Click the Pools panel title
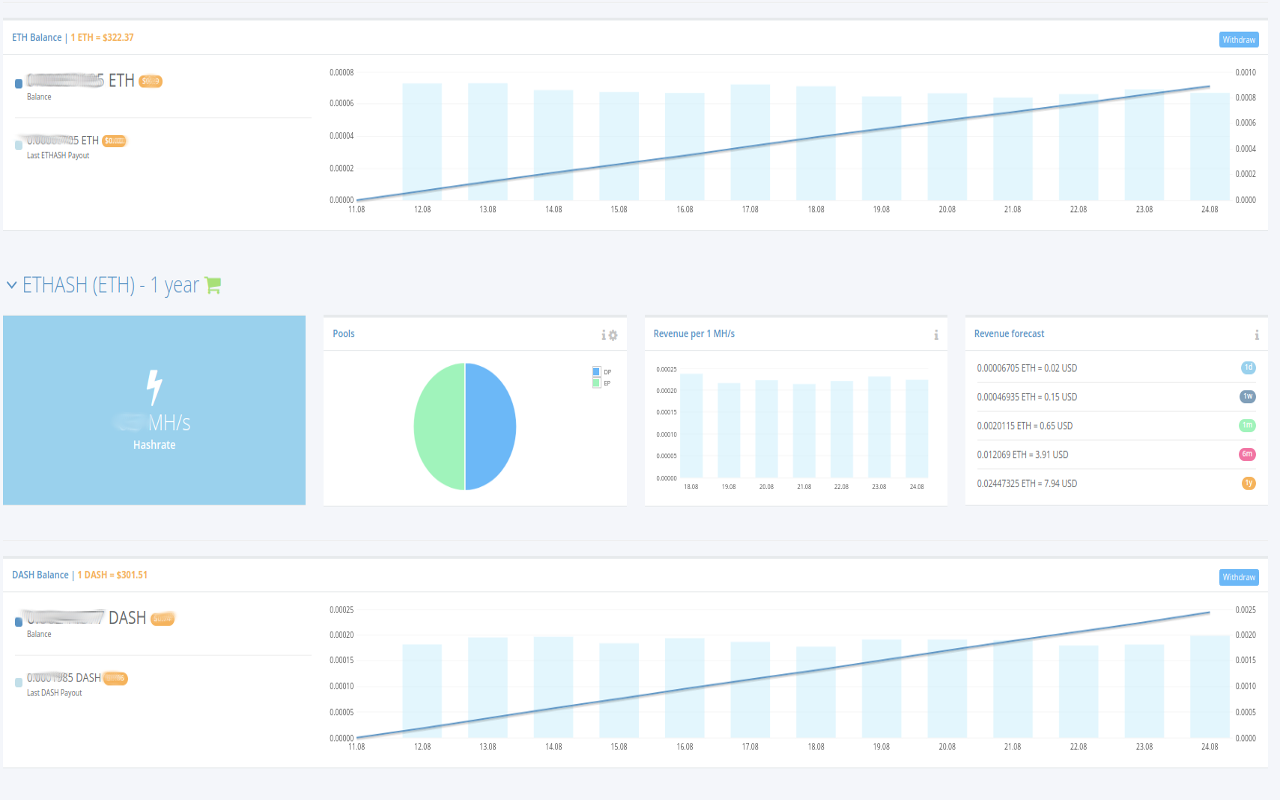Screen dimensions: 1280x800 coord(344,334)
